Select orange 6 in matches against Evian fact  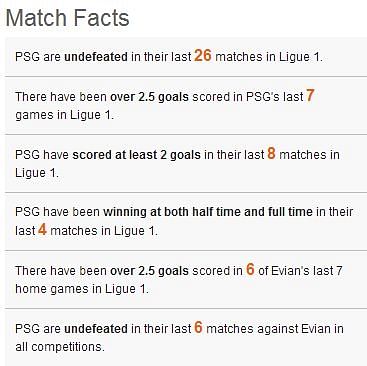coord(198,327)
